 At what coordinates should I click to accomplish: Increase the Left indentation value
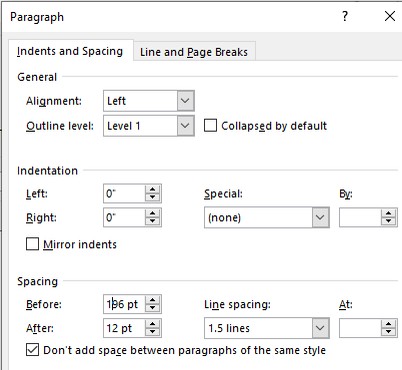153,189
